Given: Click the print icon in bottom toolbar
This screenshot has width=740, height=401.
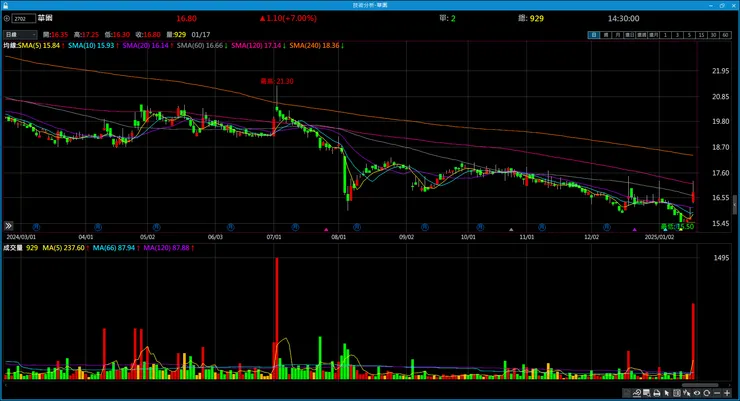Looking at the screenshot, I should coord(656,393).
